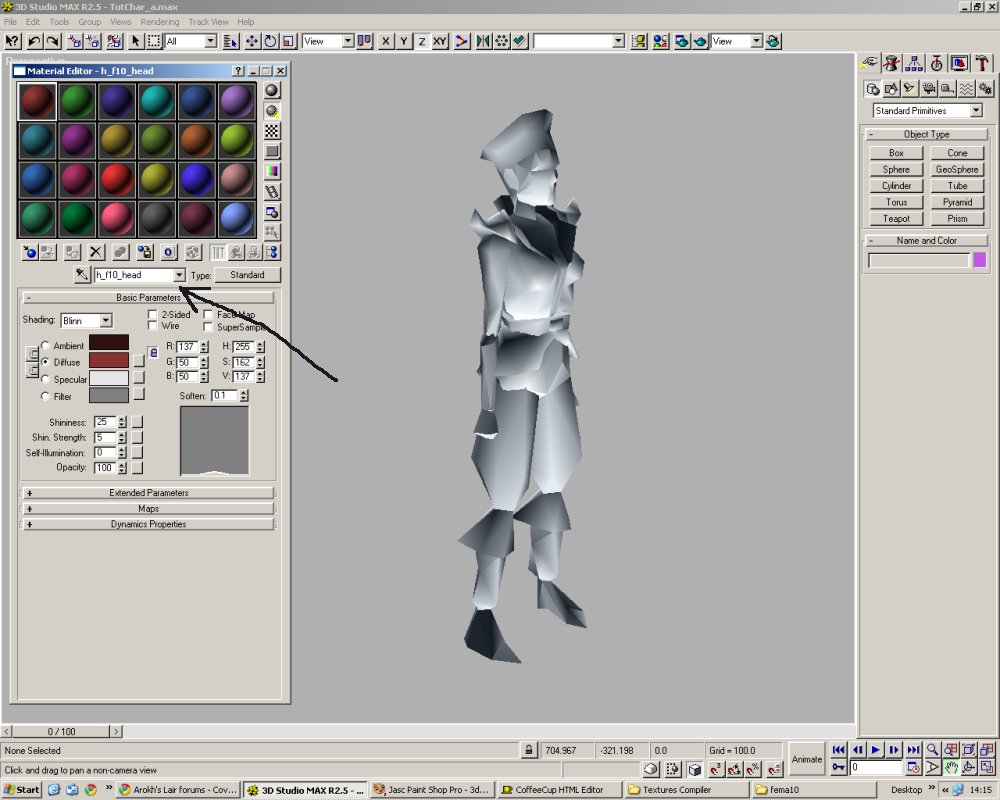This screenshot has width=1000, height=800.
Task: Click the Redo icon in main toolbar
Action: pyautogui.click(x=53, y=41)
